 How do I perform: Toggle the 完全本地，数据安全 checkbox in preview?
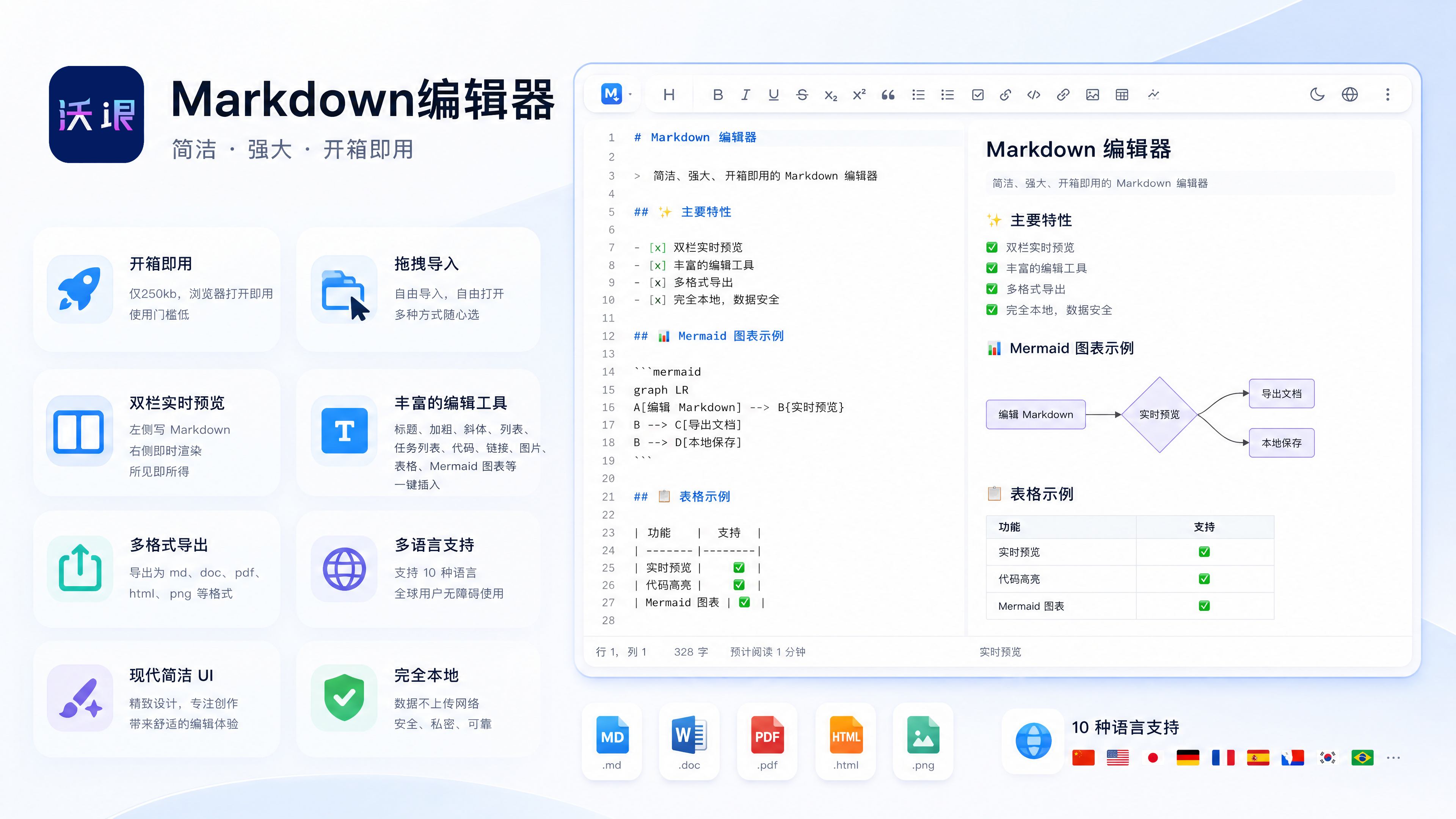(992, 310)
